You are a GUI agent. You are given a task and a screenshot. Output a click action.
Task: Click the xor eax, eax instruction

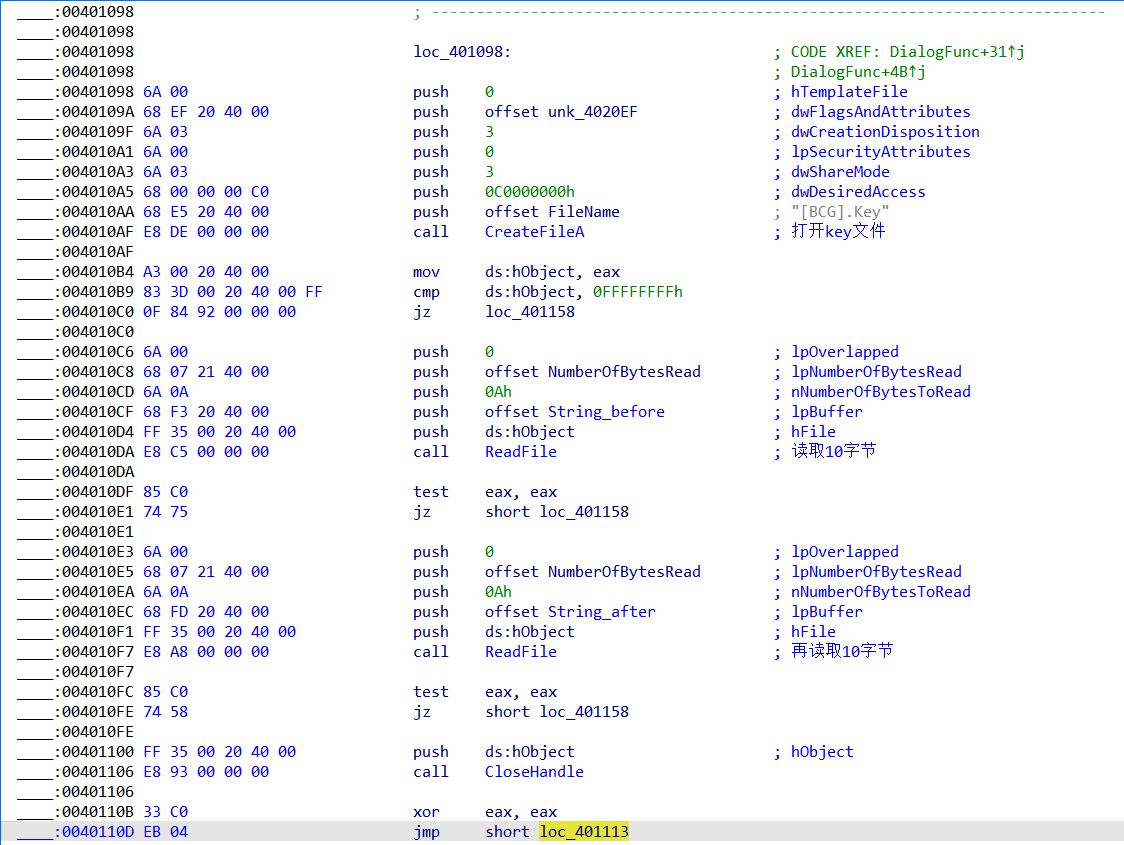click(485, 812)
